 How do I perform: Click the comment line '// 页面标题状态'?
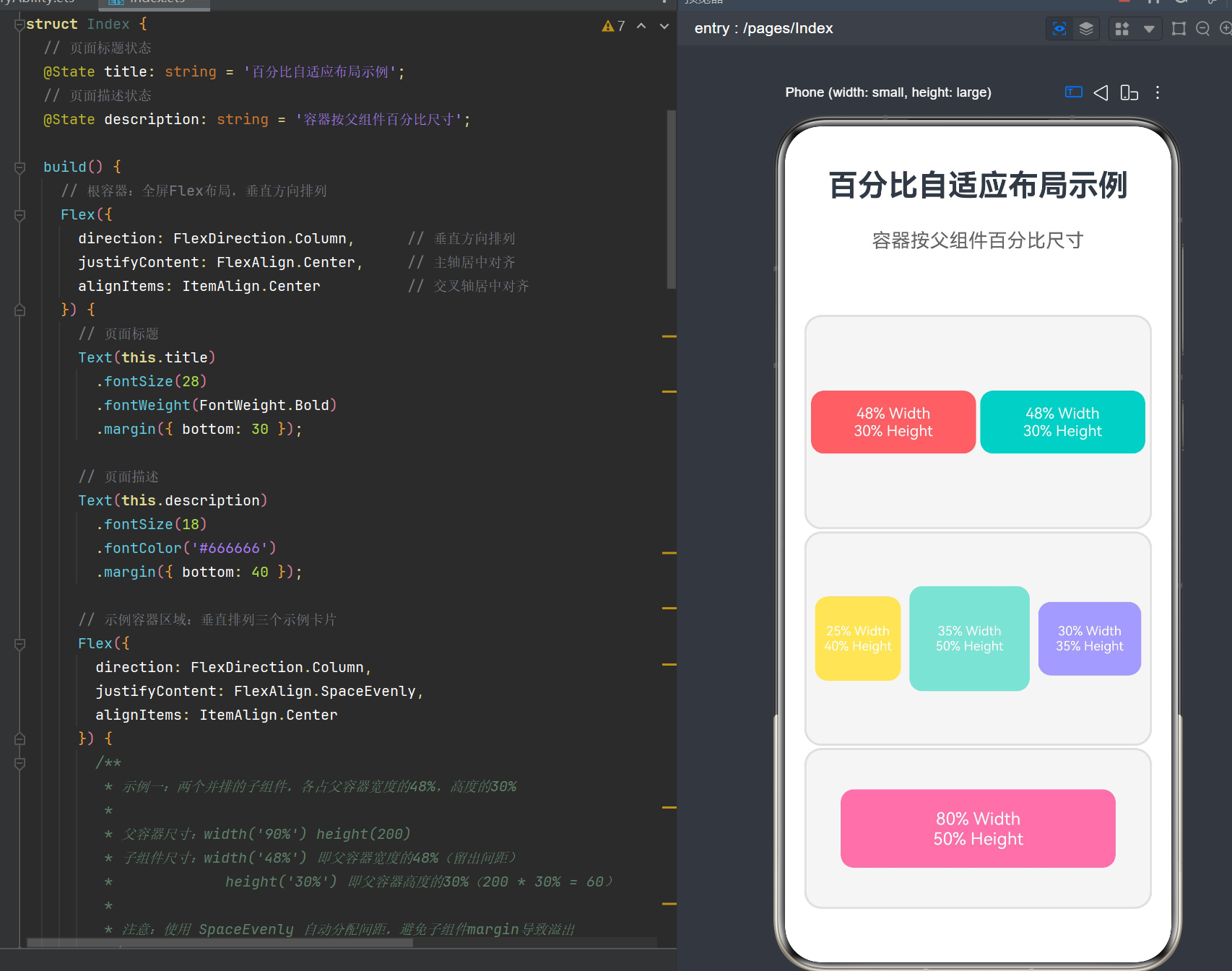pos(97,48)
